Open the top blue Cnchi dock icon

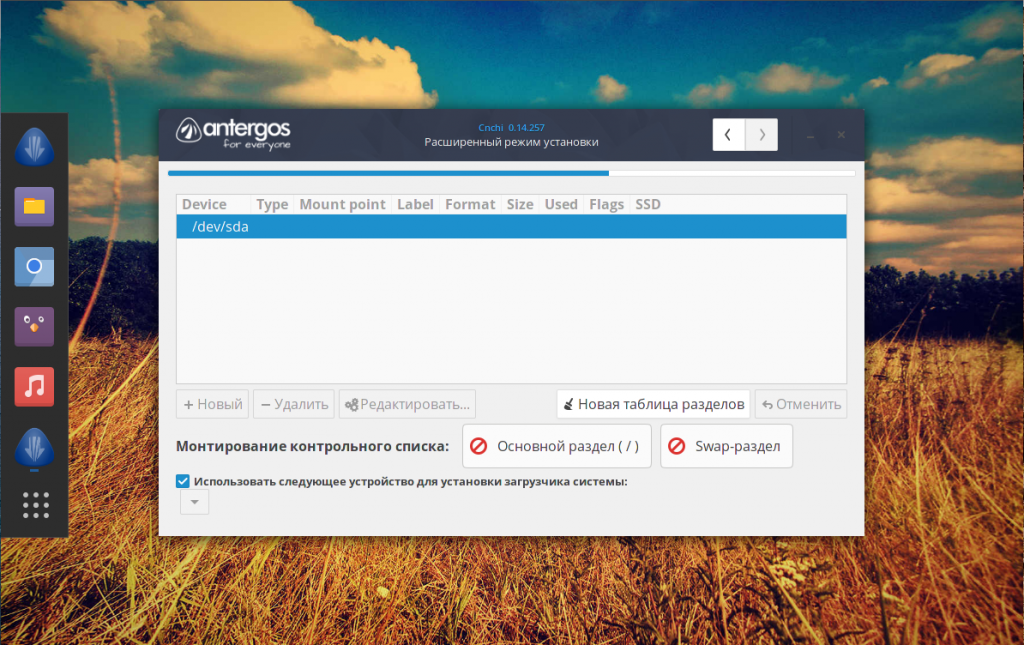pyautogui.click(x=34, y=146)
